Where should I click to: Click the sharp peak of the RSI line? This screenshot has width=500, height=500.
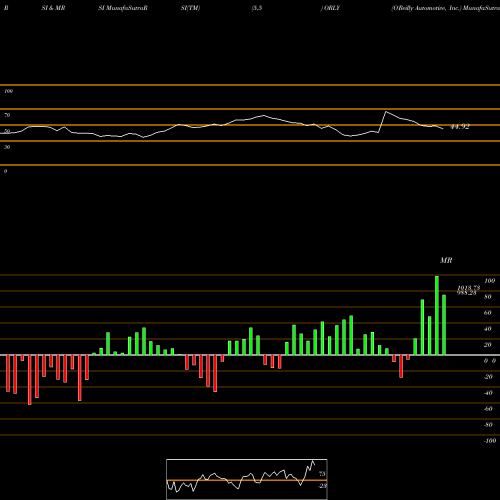pos(386,112)
